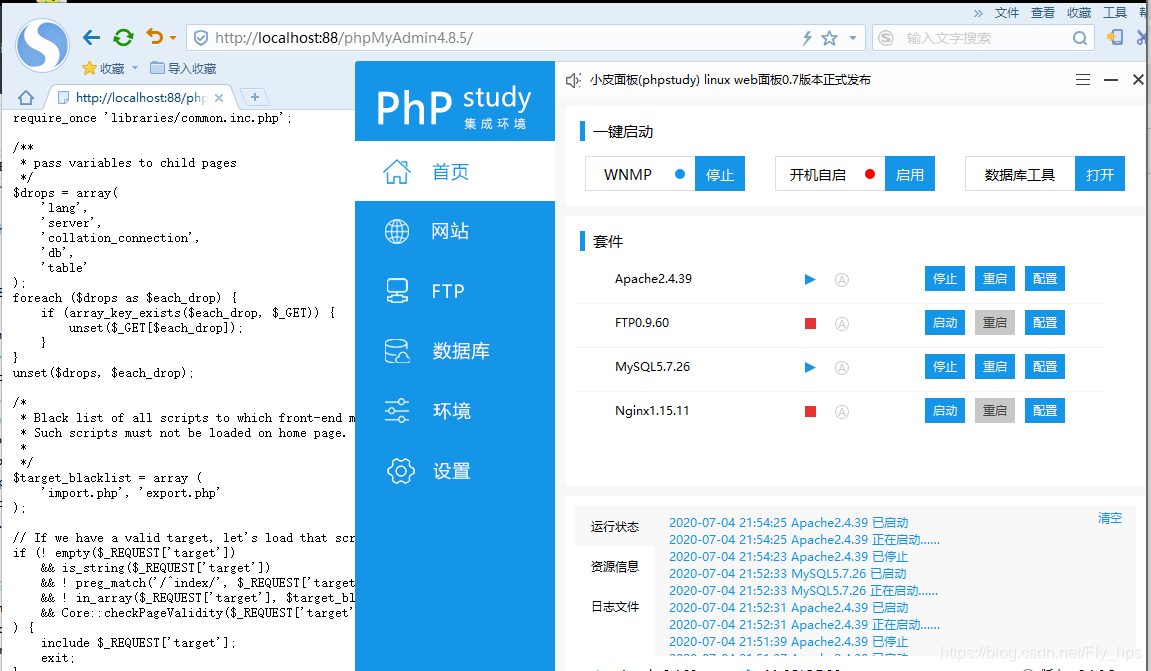Click the Sogou browser logo
This screenshot has height=671, width=1151.
pyautogui.click(x=43, y=46)
